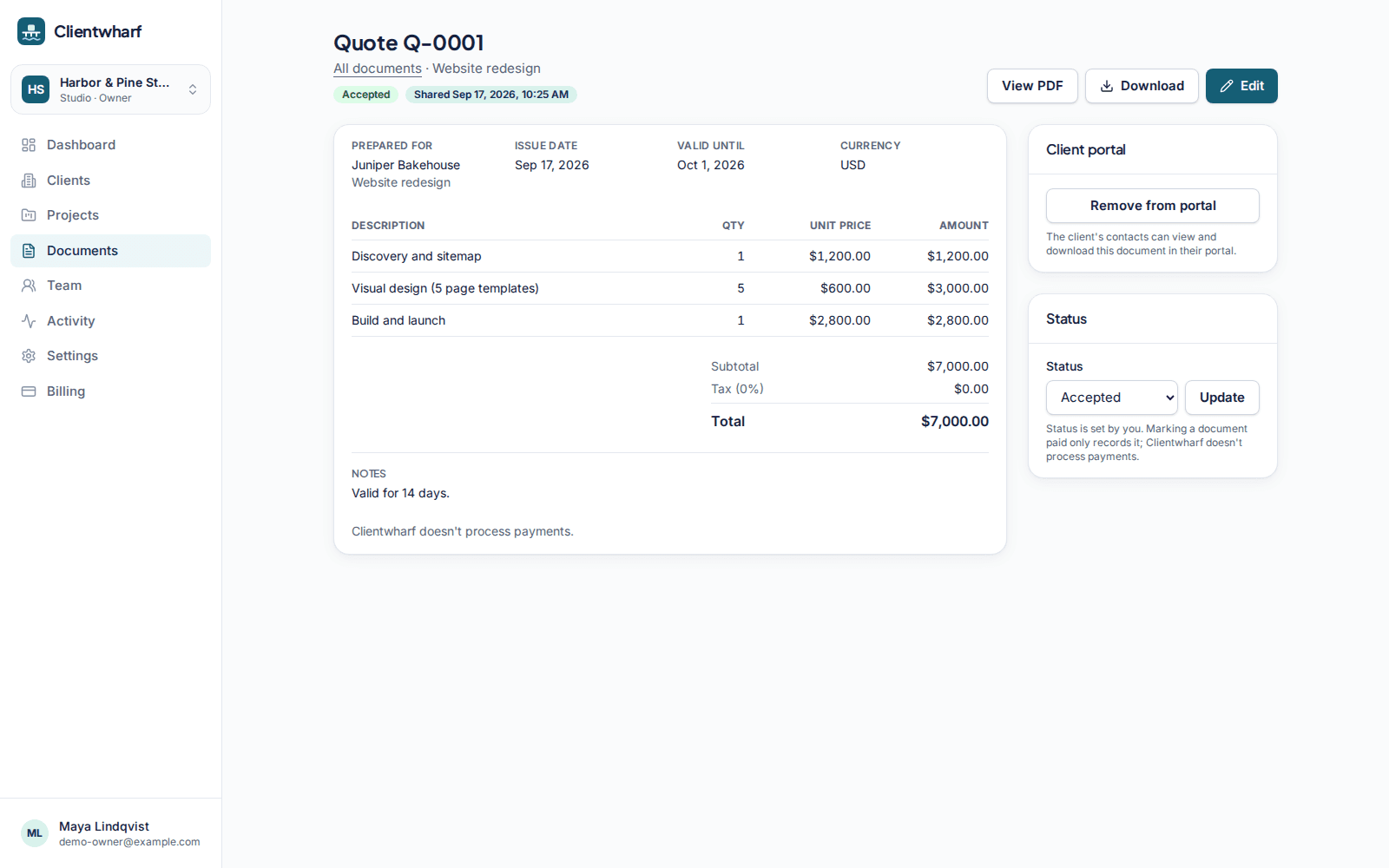Open the Accepted status dropdown
The height and width of the screenshot is (868, 1389).
[x=1111, y=398]
